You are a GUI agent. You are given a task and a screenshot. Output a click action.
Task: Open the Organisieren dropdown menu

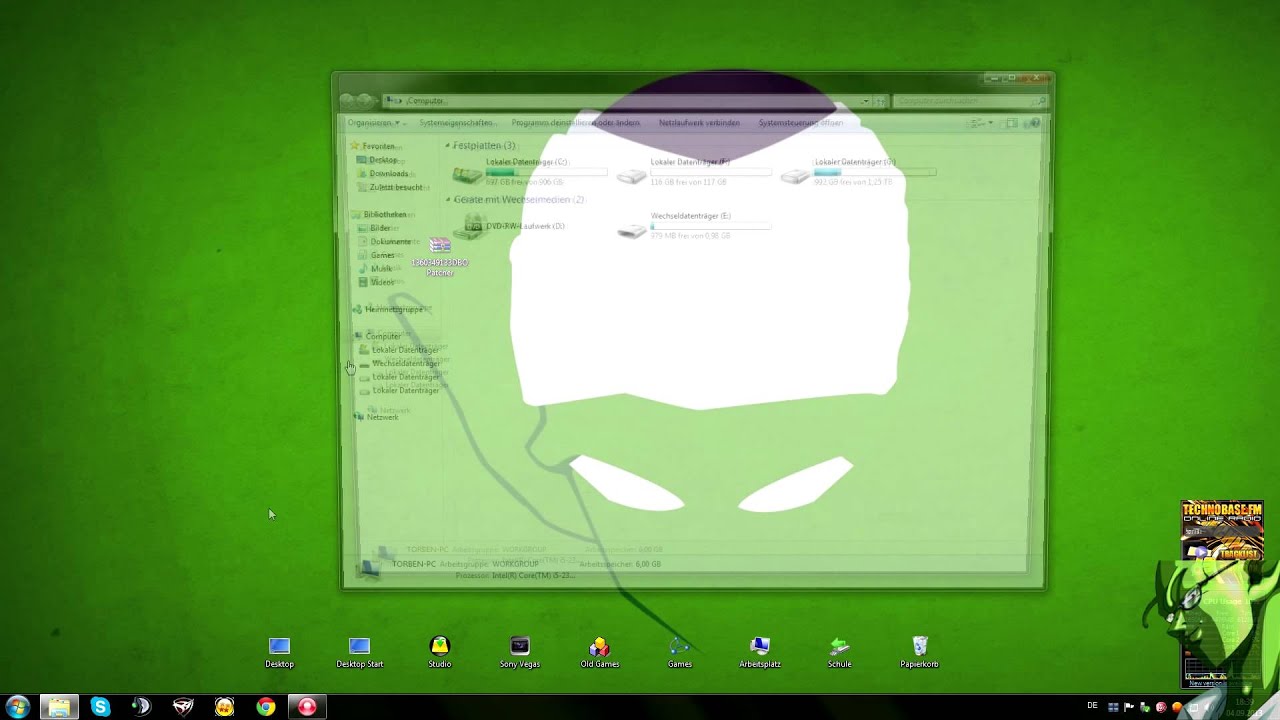373,123
